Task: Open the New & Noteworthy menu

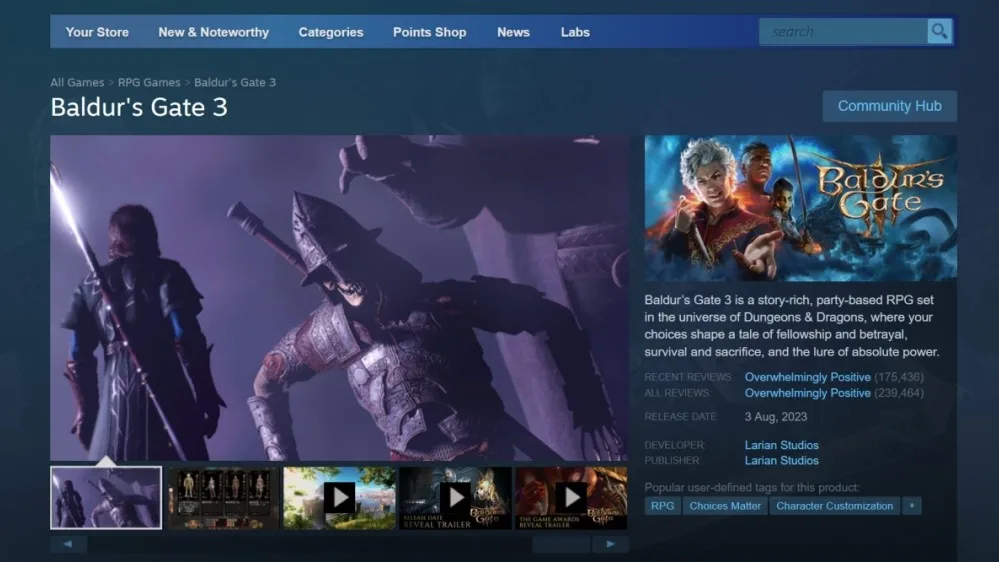Action: point(213,32)
